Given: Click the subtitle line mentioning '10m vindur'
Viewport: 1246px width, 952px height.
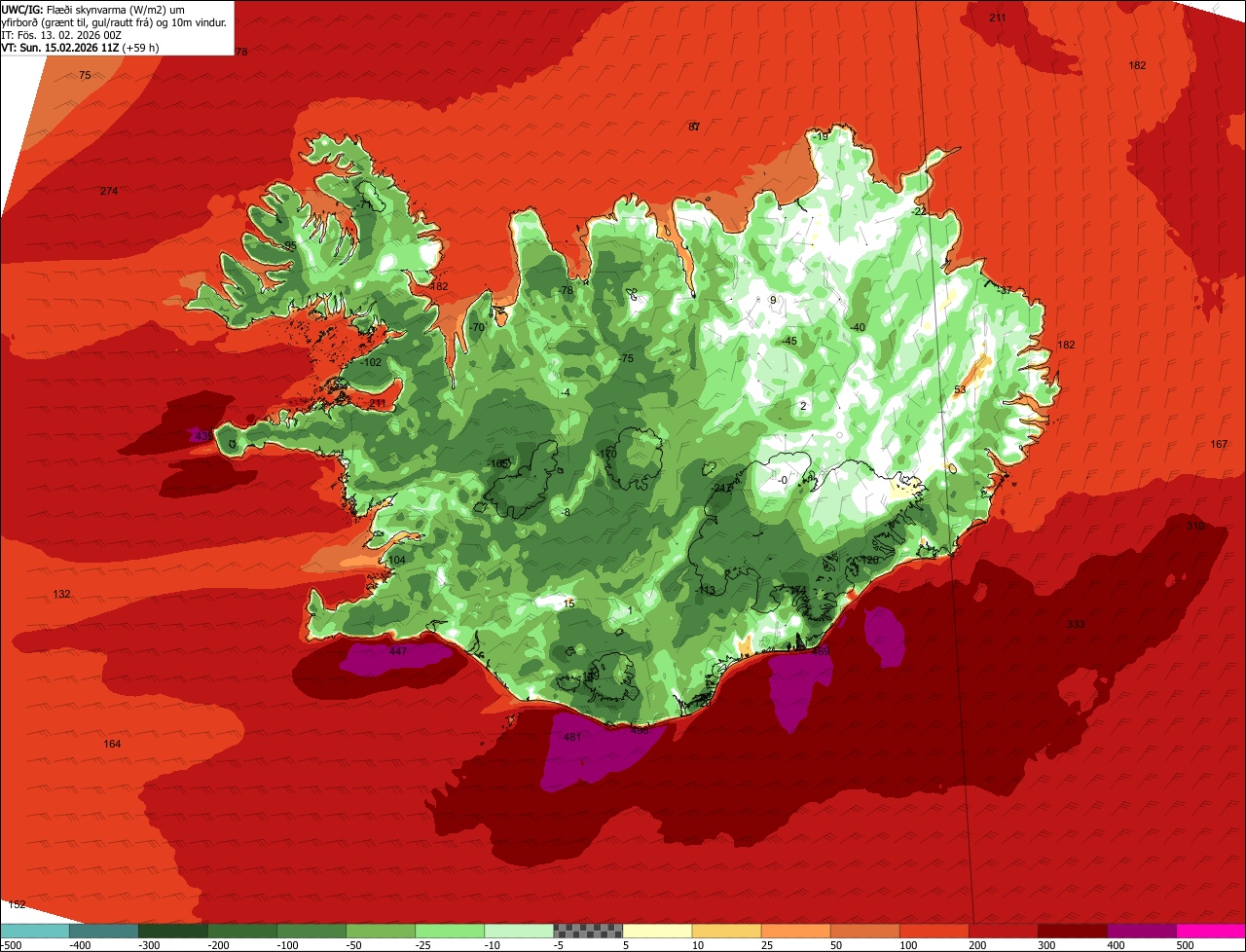Looking at the screenshot, I should (x=114, y=21).
